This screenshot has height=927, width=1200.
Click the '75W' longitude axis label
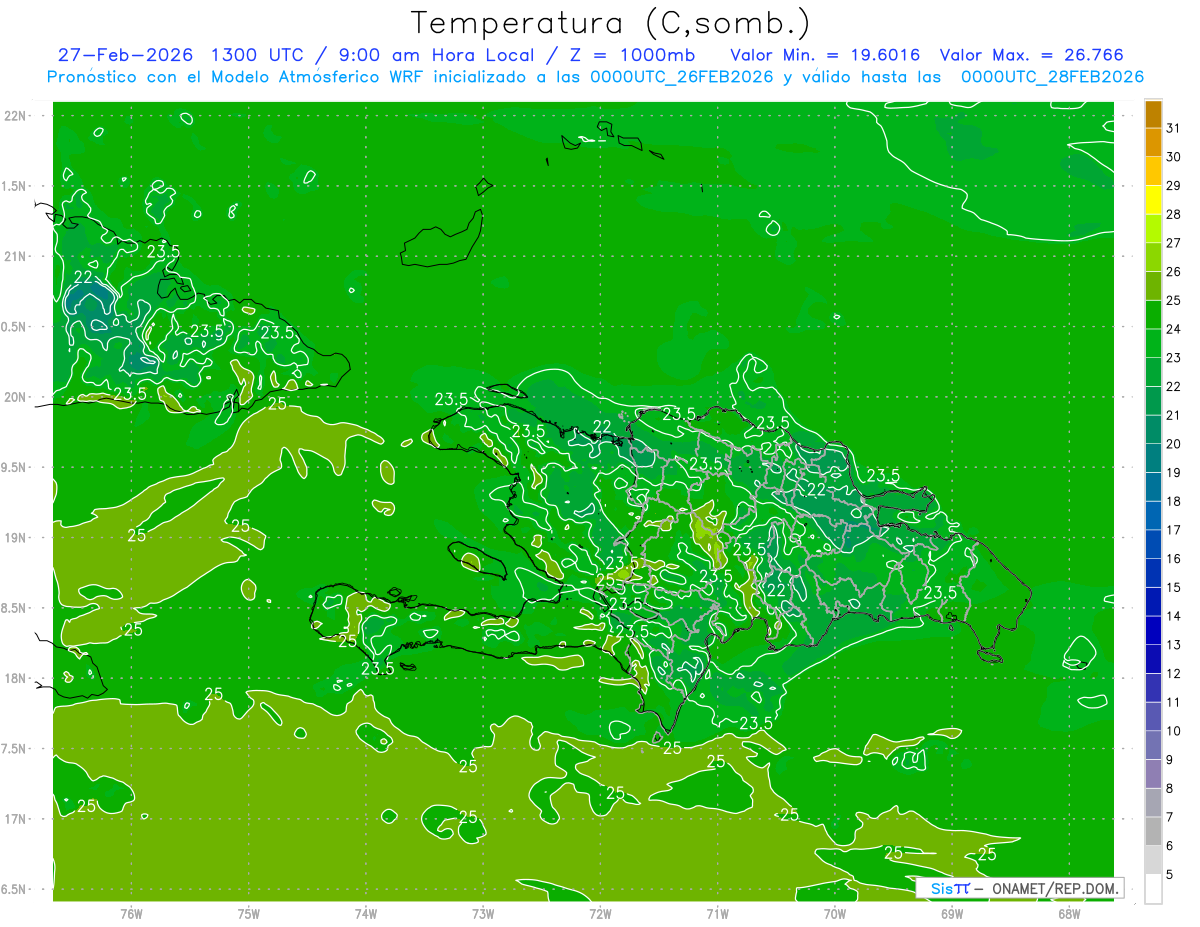(x=249, y=913)
